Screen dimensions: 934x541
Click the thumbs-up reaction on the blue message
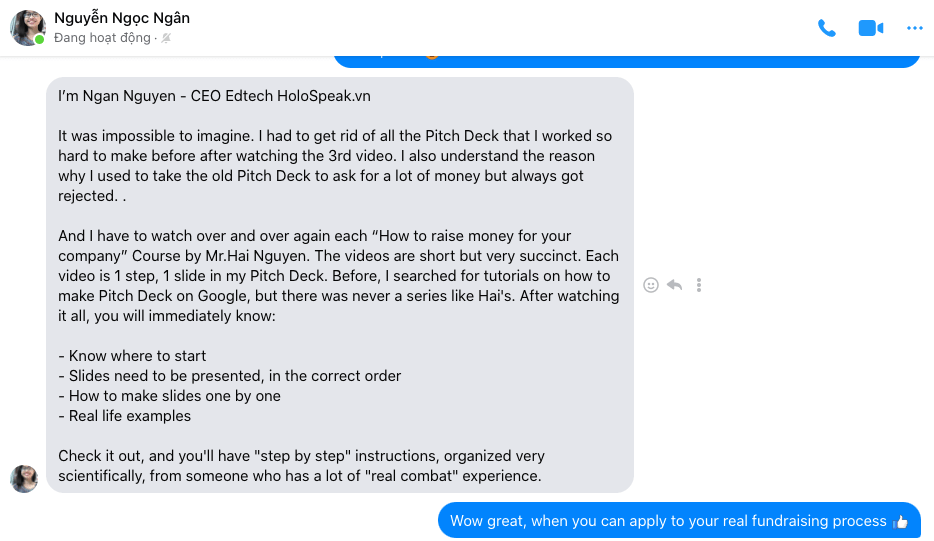click(x=901, y=521)
